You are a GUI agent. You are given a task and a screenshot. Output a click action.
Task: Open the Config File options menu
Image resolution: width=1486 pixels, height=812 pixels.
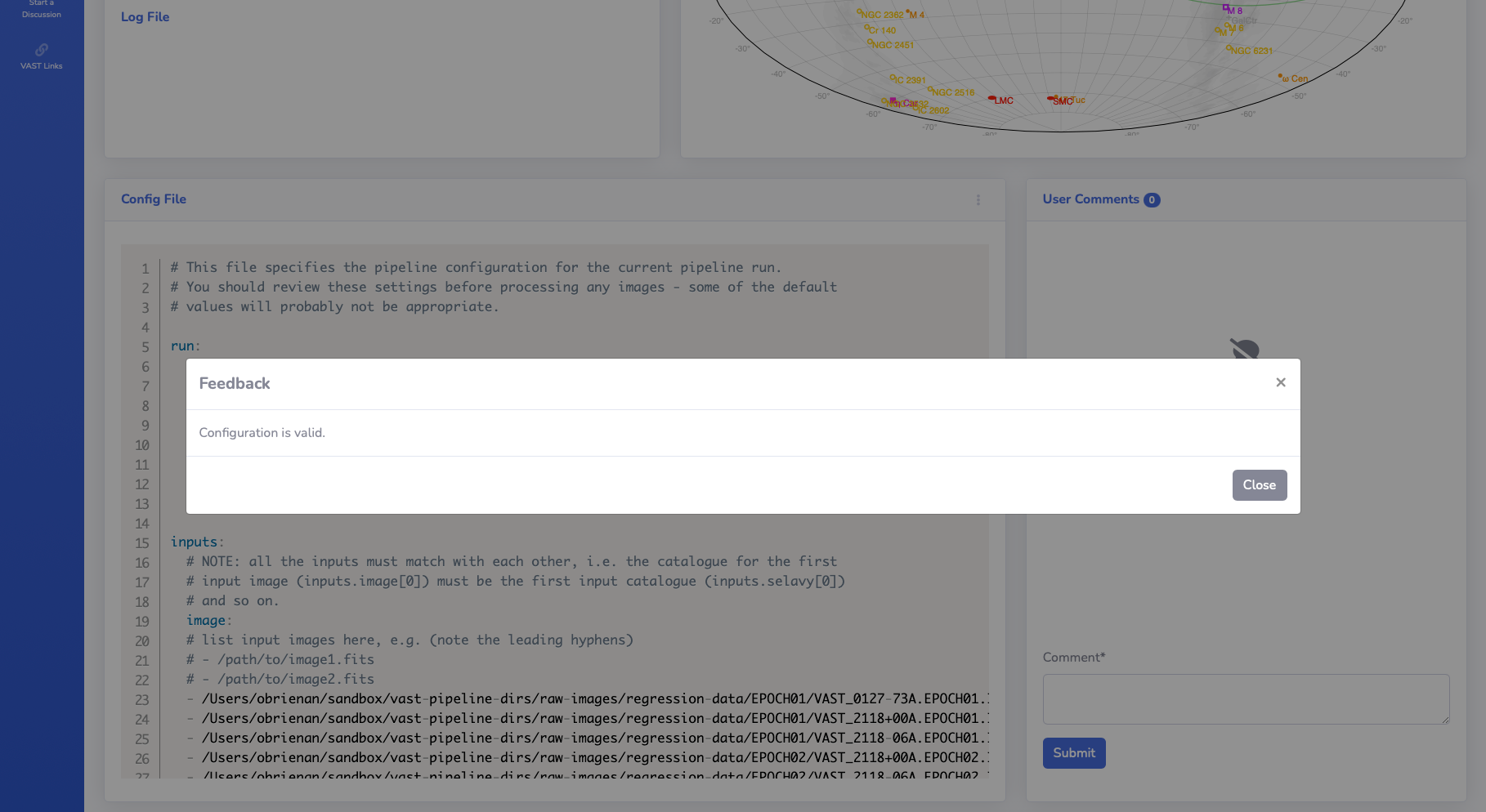[x=978, y=199]
